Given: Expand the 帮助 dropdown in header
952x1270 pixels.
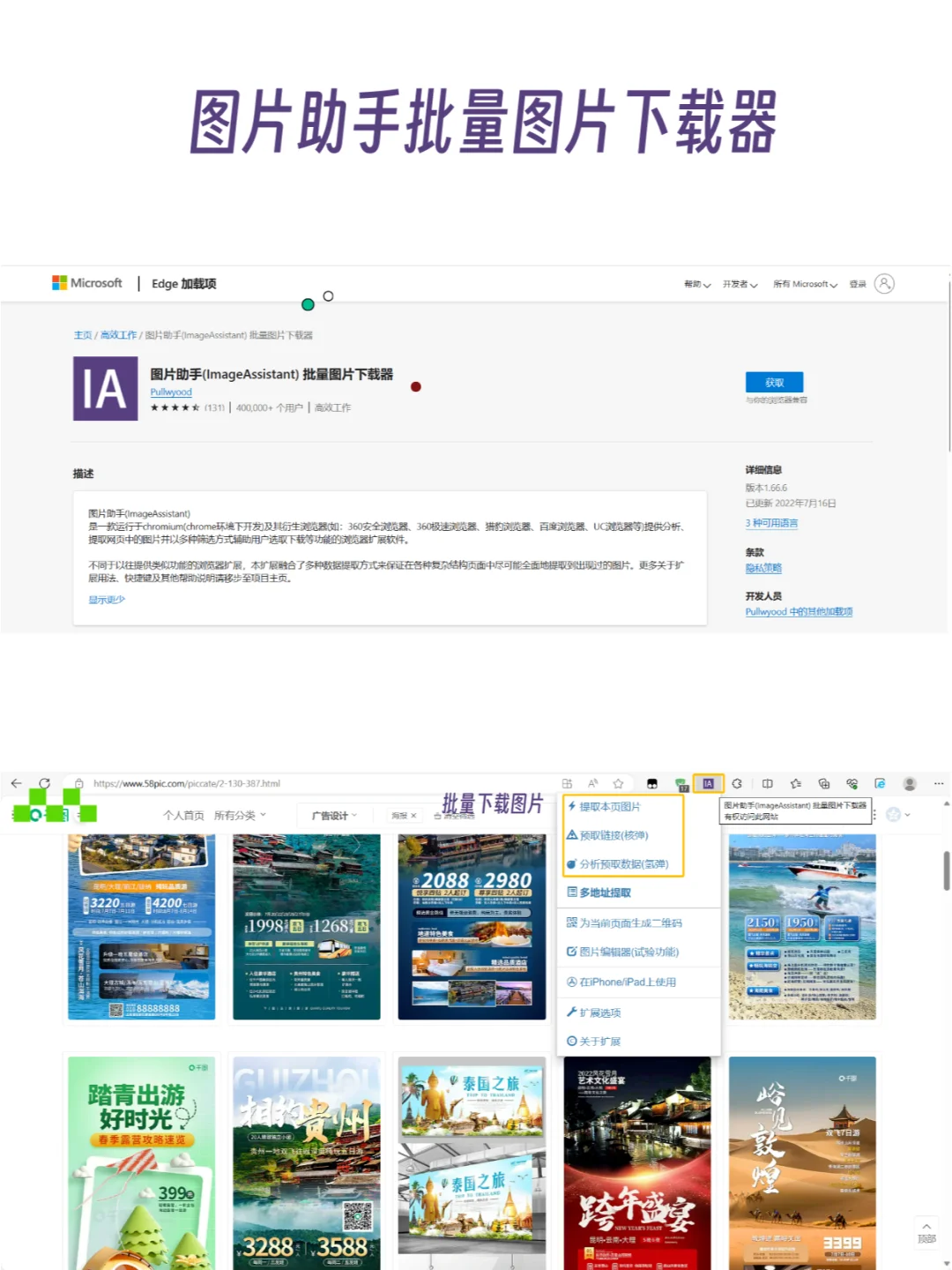Looking at the screenshot, I should pos(695,284).
